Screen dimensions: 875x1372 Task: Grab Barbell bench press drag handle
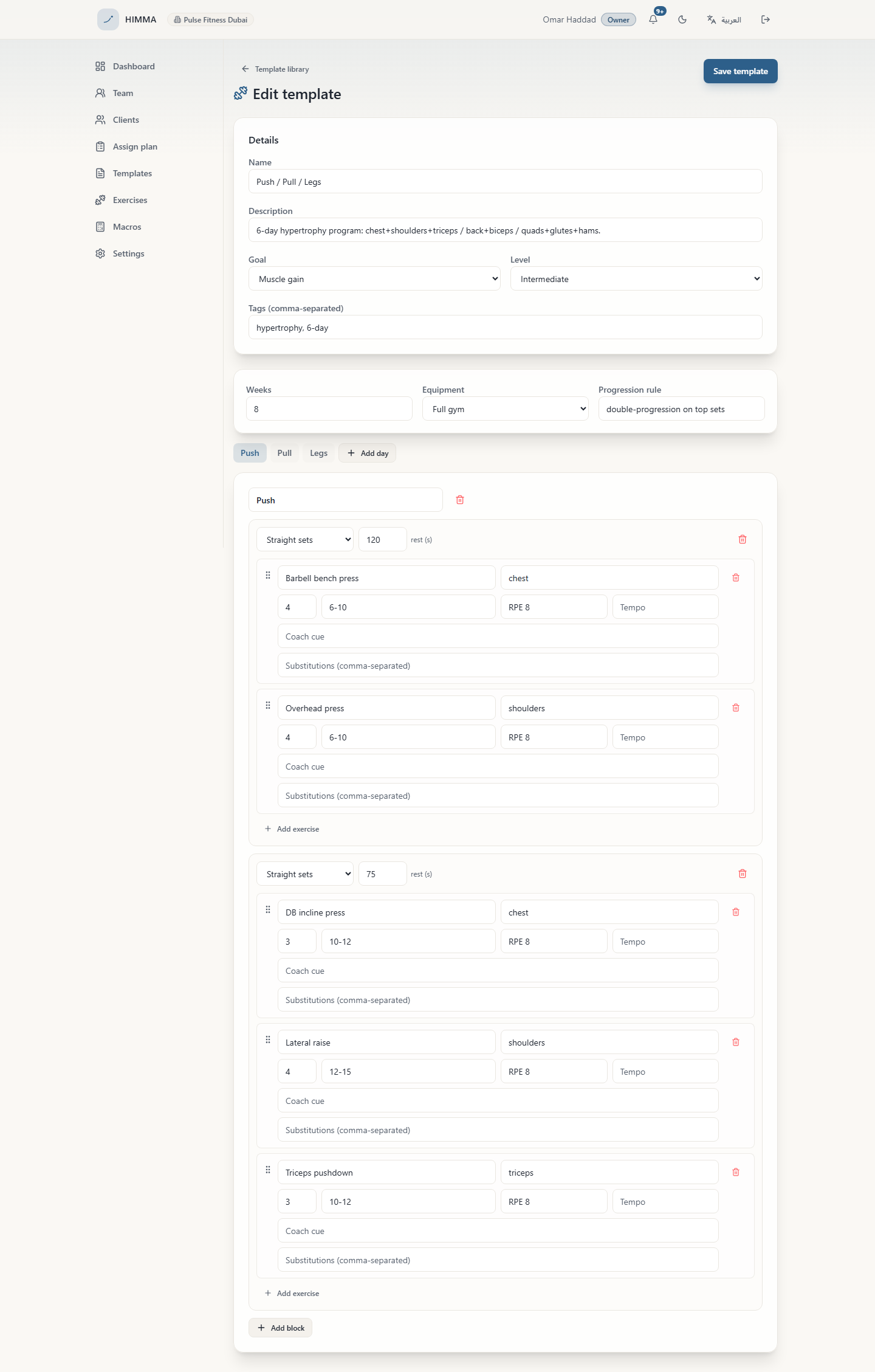tap(268, 575)
